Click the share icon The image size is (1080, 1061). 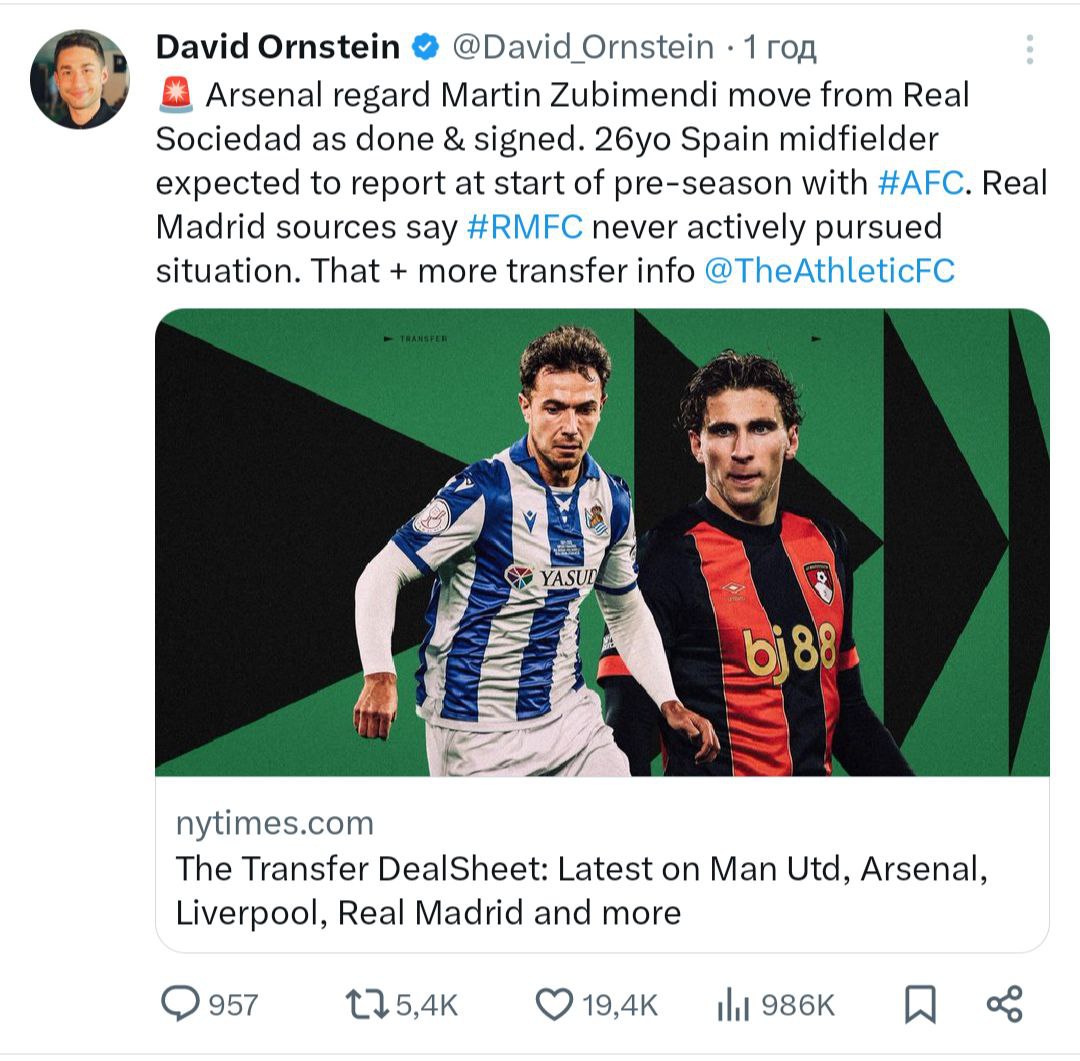(1004, 1004)
